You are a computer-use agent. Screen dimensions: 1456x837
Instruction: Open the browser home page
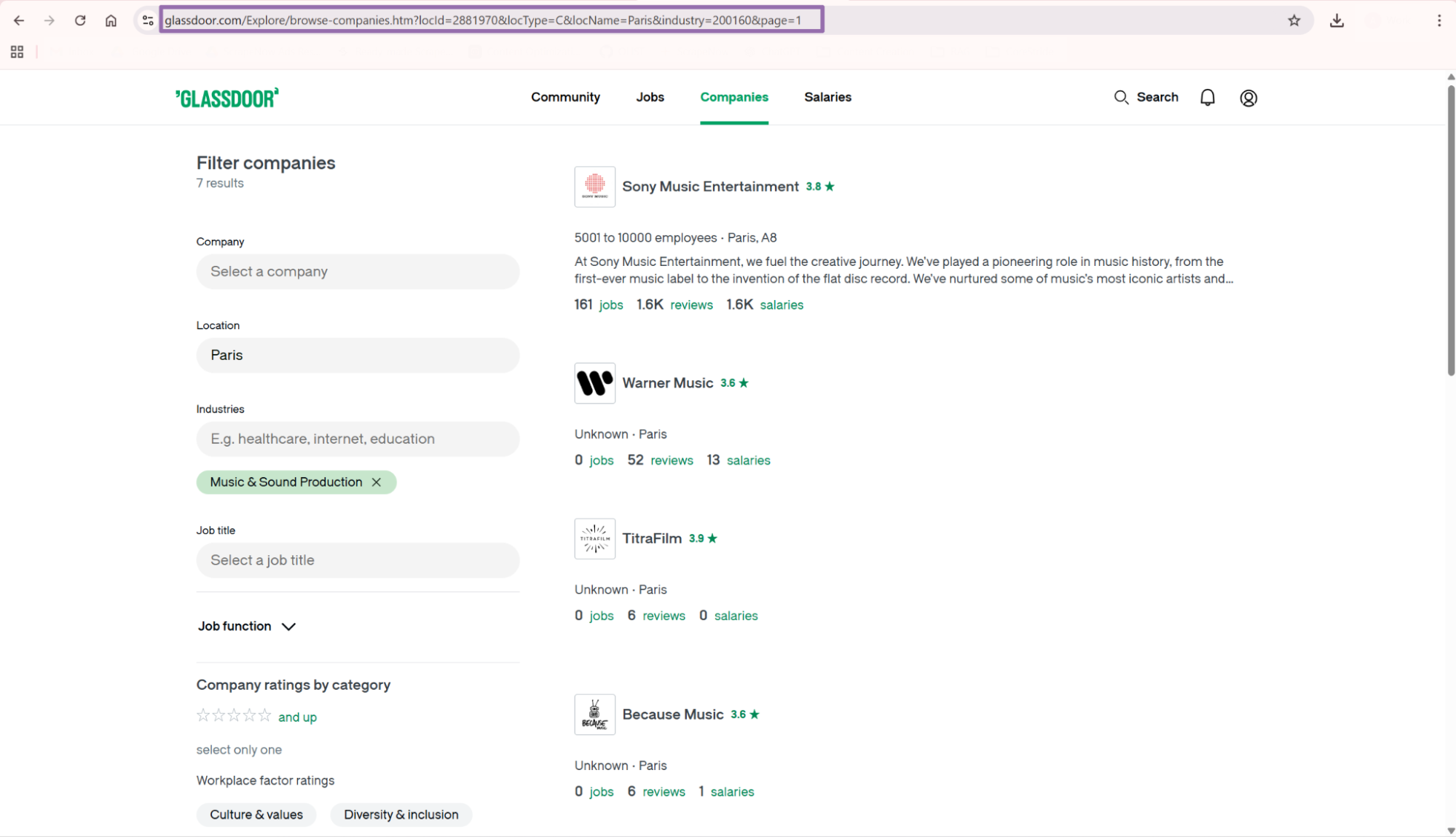[111, 20]
